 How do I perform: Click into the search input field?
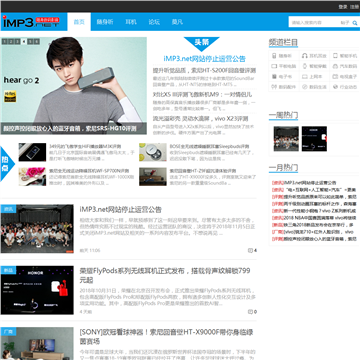click(313, 23)
